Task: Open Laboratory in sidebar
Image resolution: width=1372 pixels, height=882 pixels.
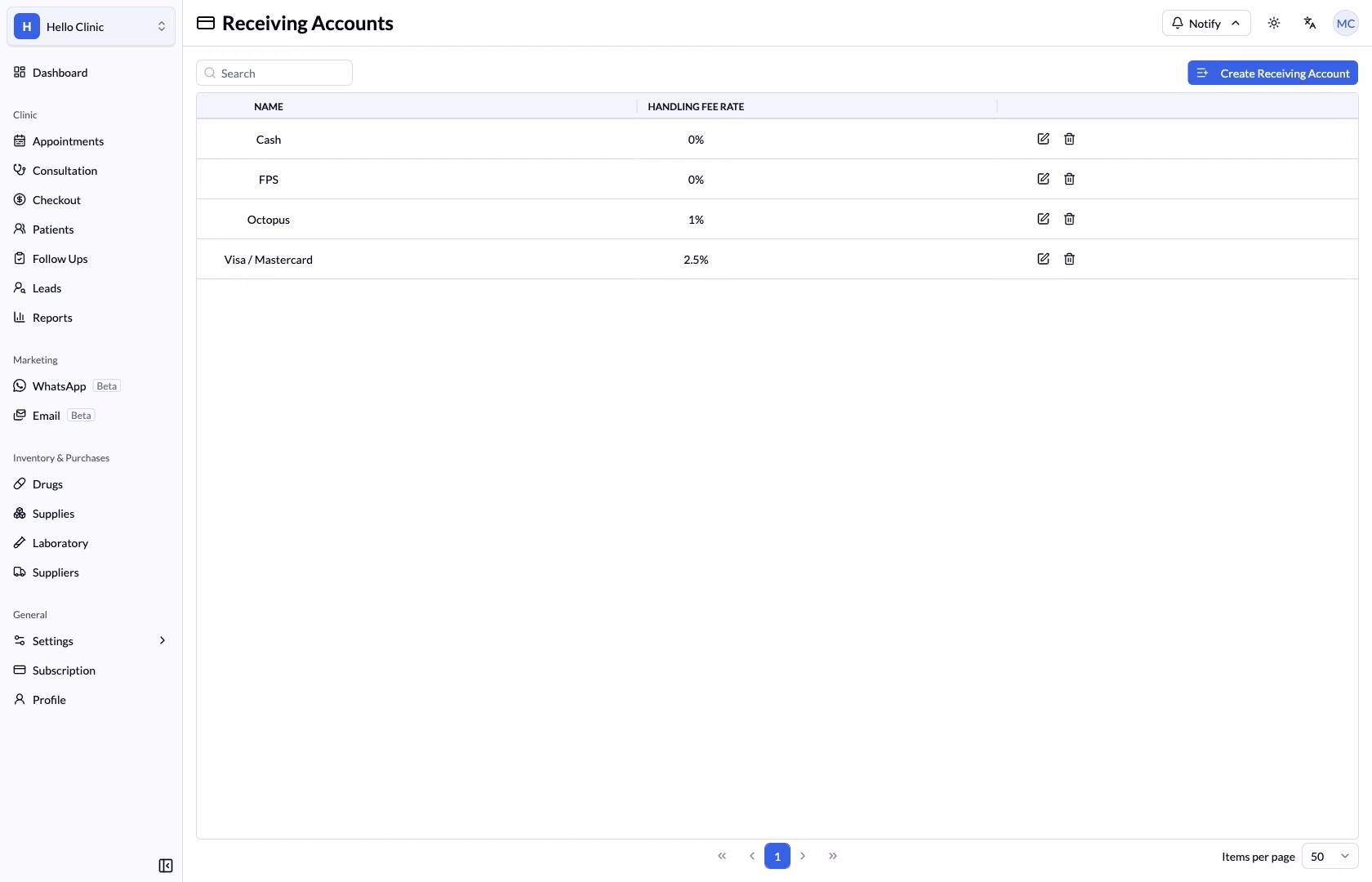Action: tap(91, 542)
